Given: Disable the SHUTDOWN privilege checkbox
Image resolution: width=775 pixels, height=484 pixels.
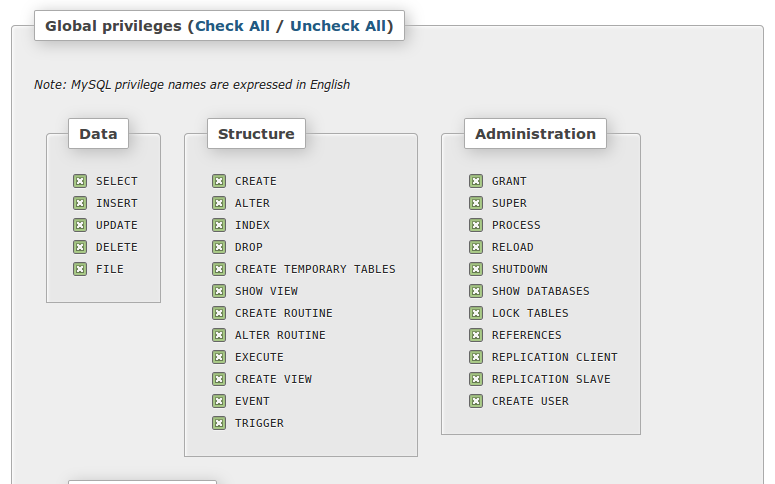Looking at the screenshot, I should (476, 269).
